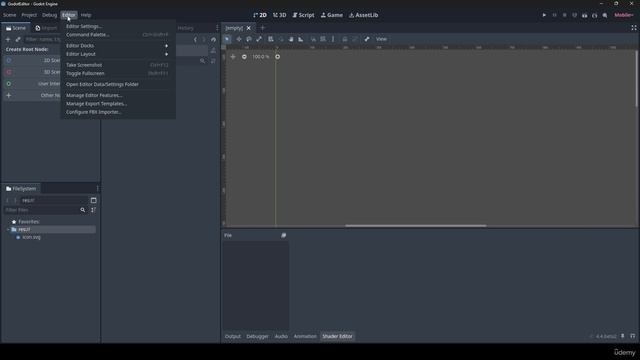
Task: Expand the Editor Layout submenu
Action: coord(118,54)
